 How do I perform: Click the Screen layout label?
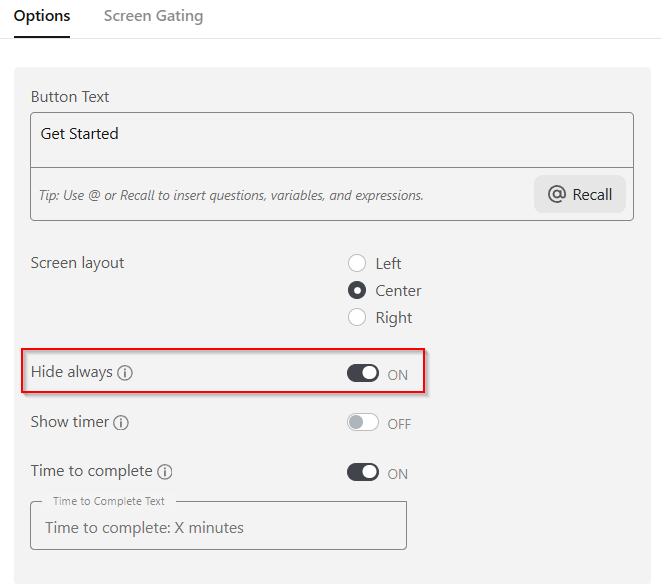(77, 263)
